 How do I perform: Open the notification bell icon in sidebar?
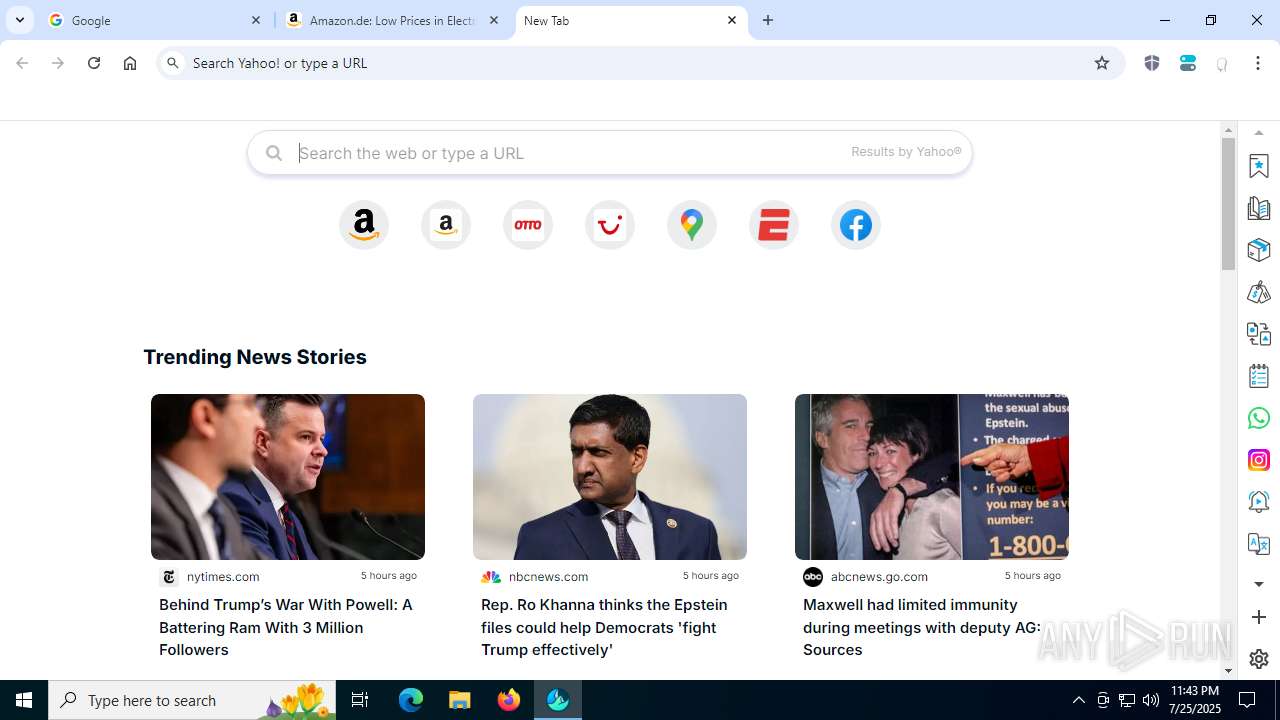coord(1259,502)
